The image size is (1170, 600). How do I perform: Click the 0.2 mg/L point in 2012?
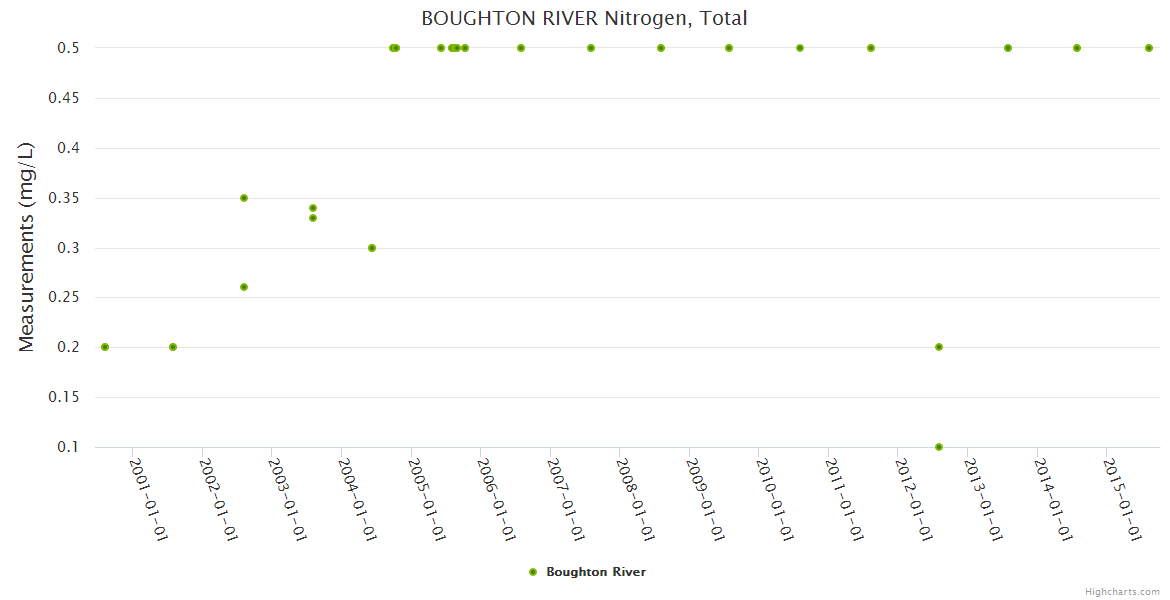click(x=939, y=347)
